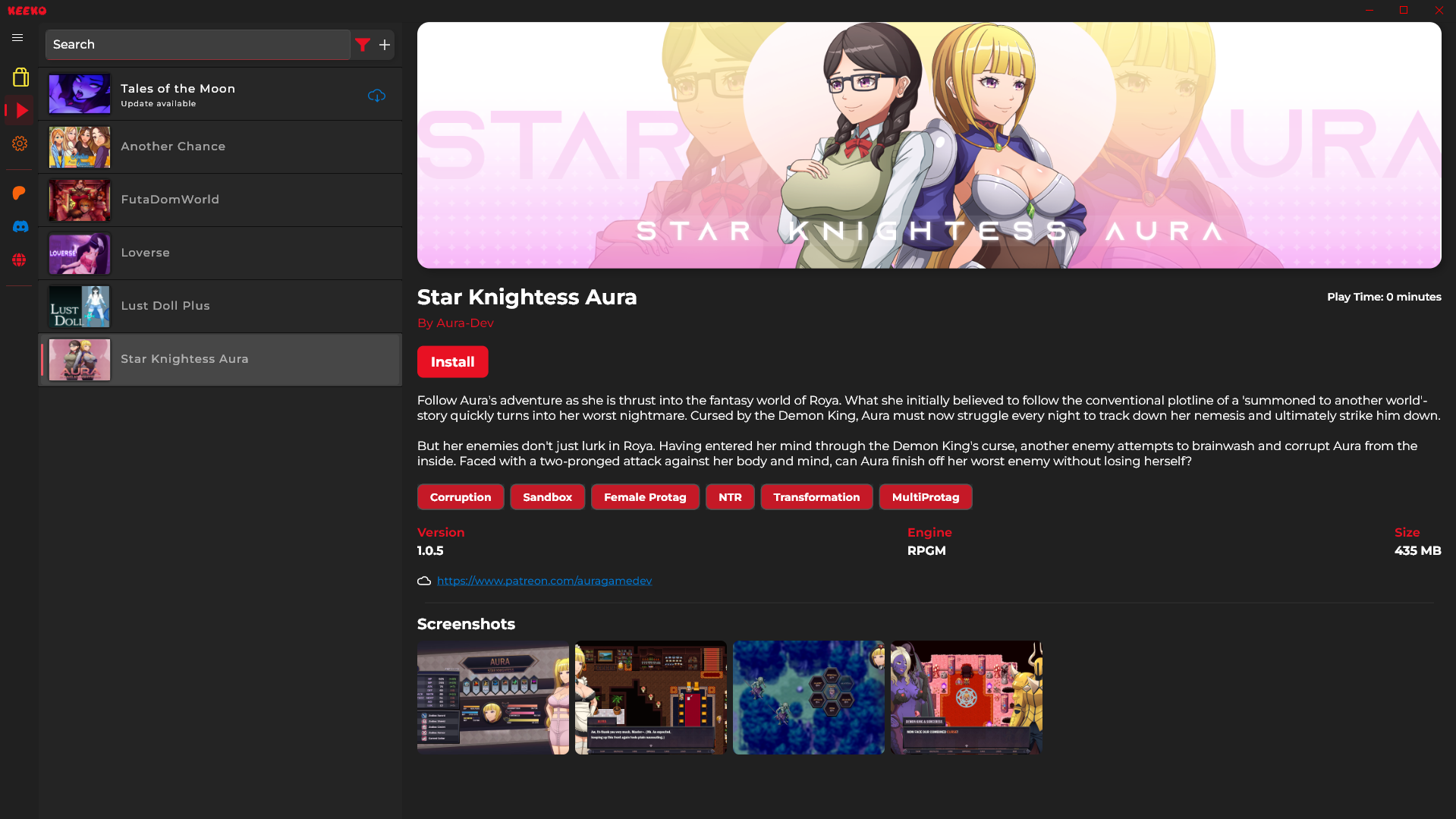Open the first Aura stats screenshot thumbnail
The width and height of the screenshot is (1456, 819).
click(492, 698)
